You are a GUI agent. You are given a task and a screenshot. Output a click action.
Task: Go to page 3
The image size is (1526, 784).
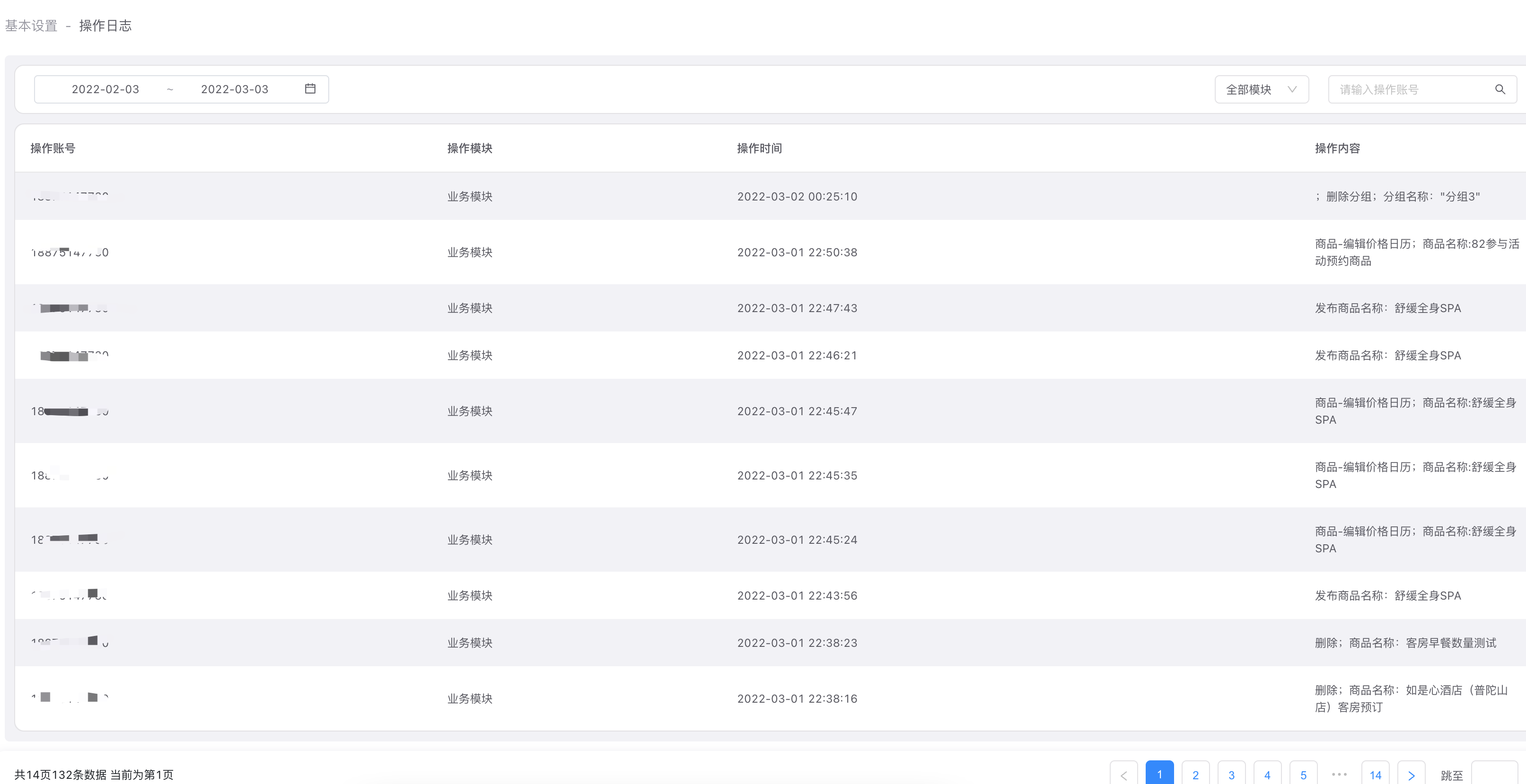(1232, 775)
